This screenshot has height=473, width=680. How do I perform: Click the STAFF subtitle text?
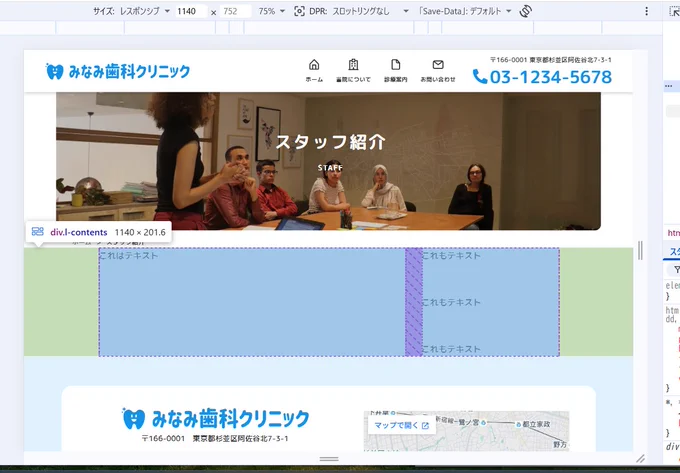(330, 168)
